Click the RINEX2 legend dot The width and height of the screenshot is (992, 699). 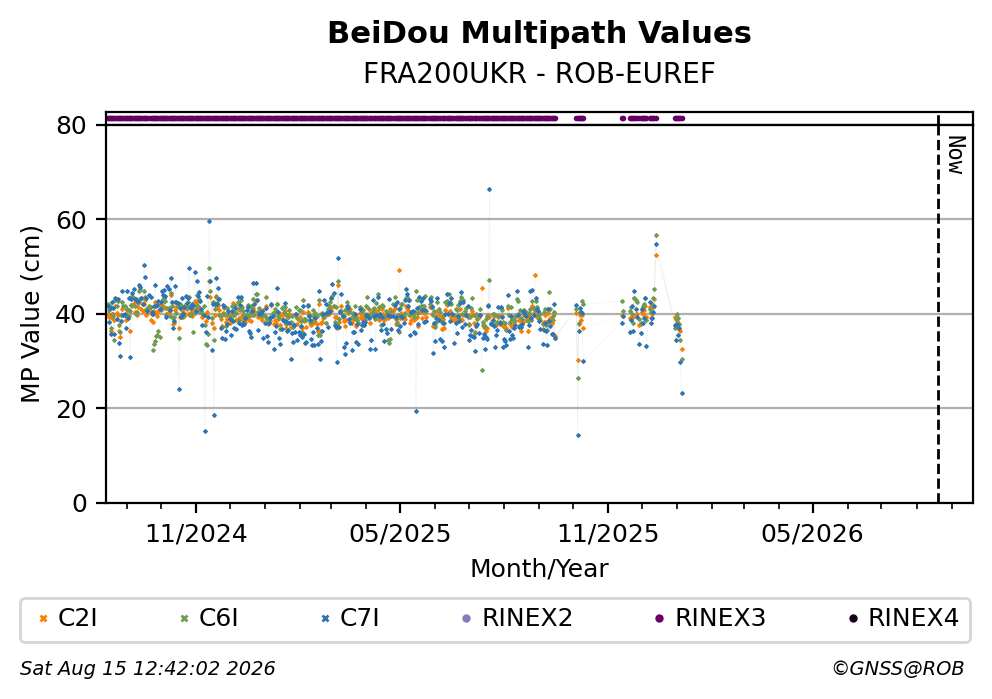click(x=467, y=619)
